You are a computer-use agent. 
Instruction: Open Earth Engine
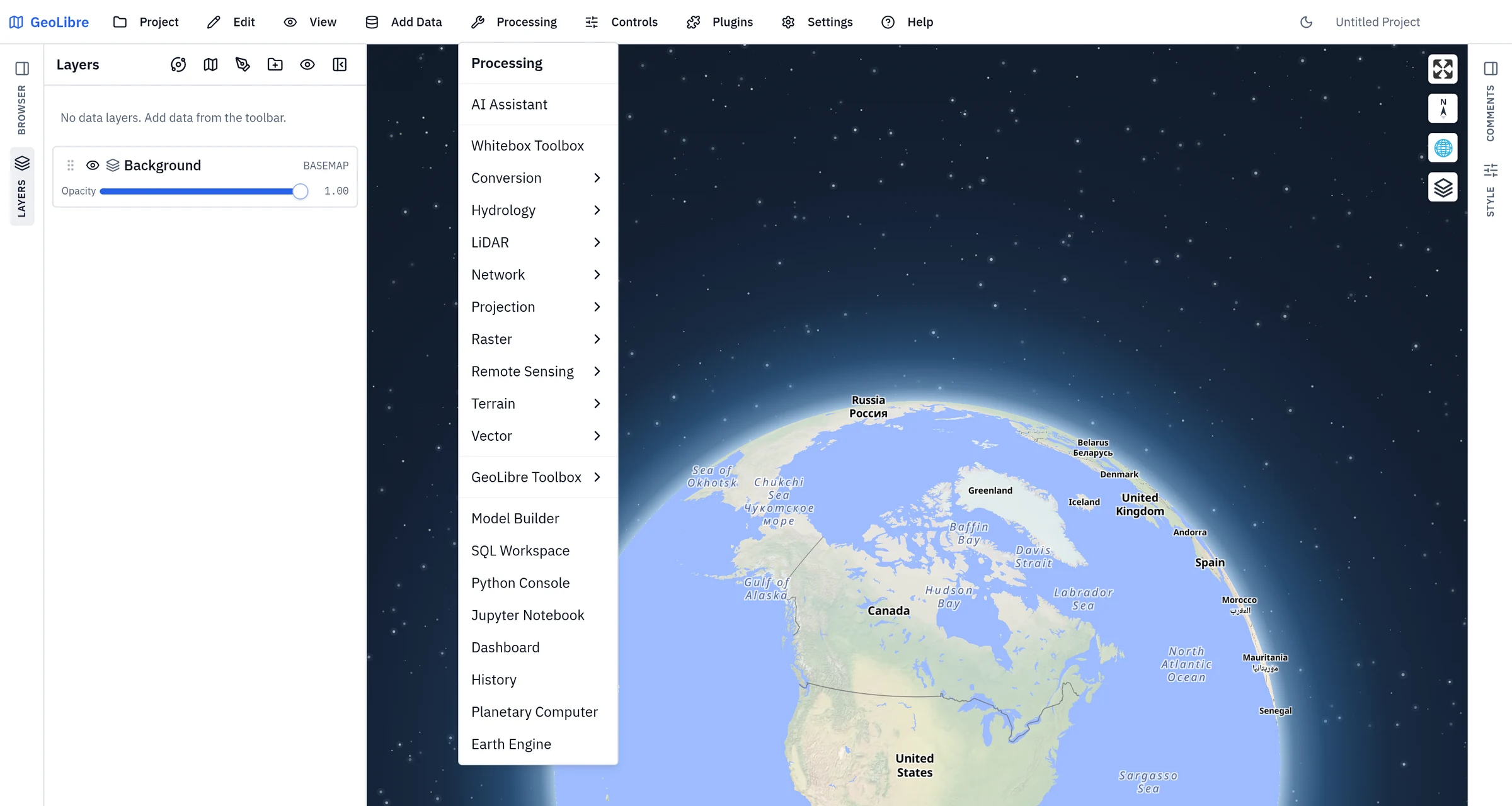[x=537, y=744]
